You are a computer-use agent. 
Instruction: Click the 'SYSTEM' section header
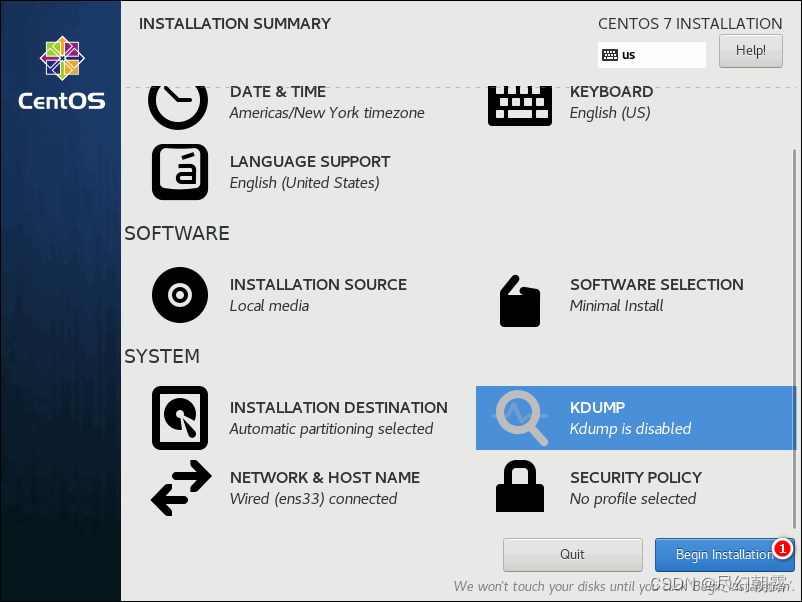coord(162,356)
